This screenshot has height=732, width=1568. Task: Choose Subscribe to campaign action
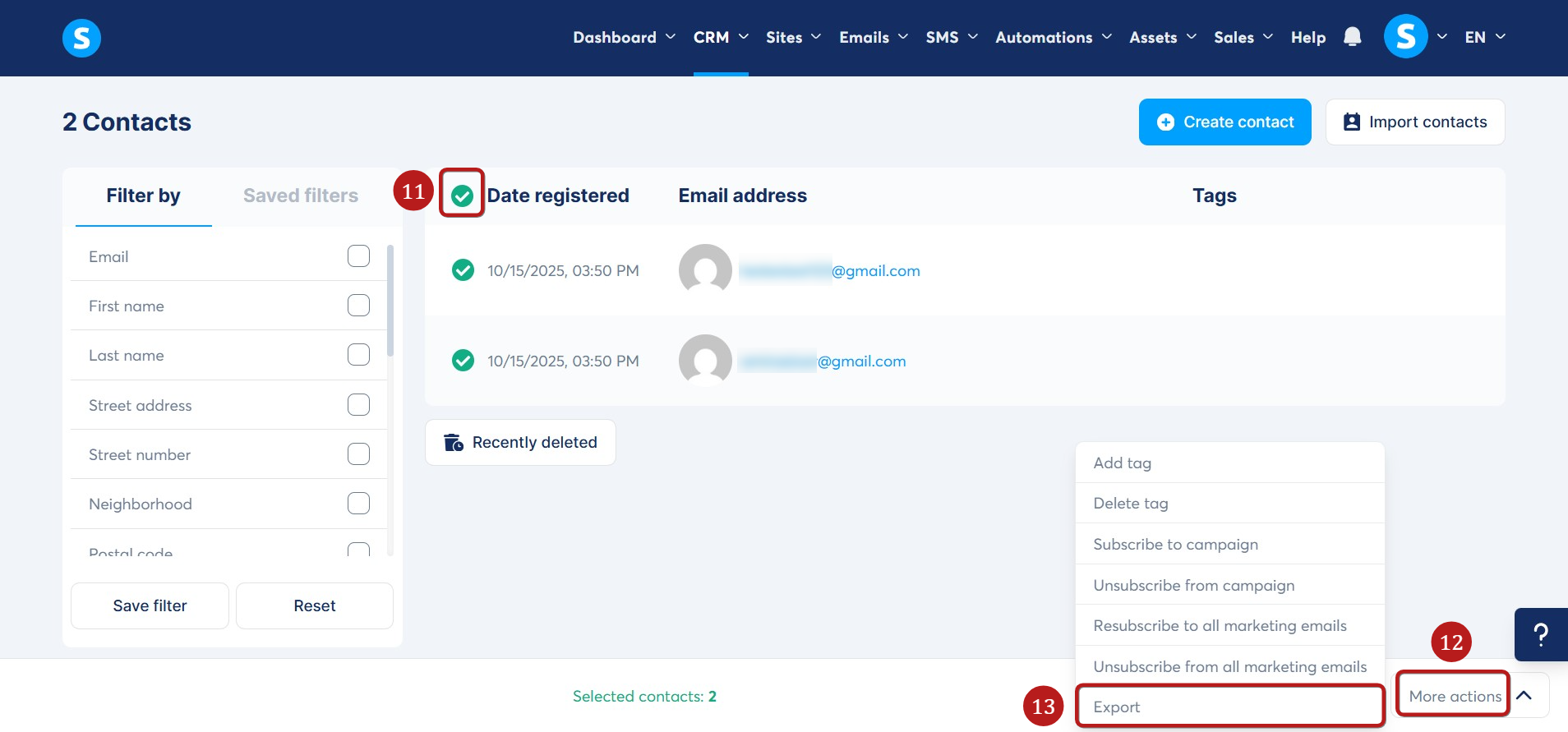coord(1229,544)
